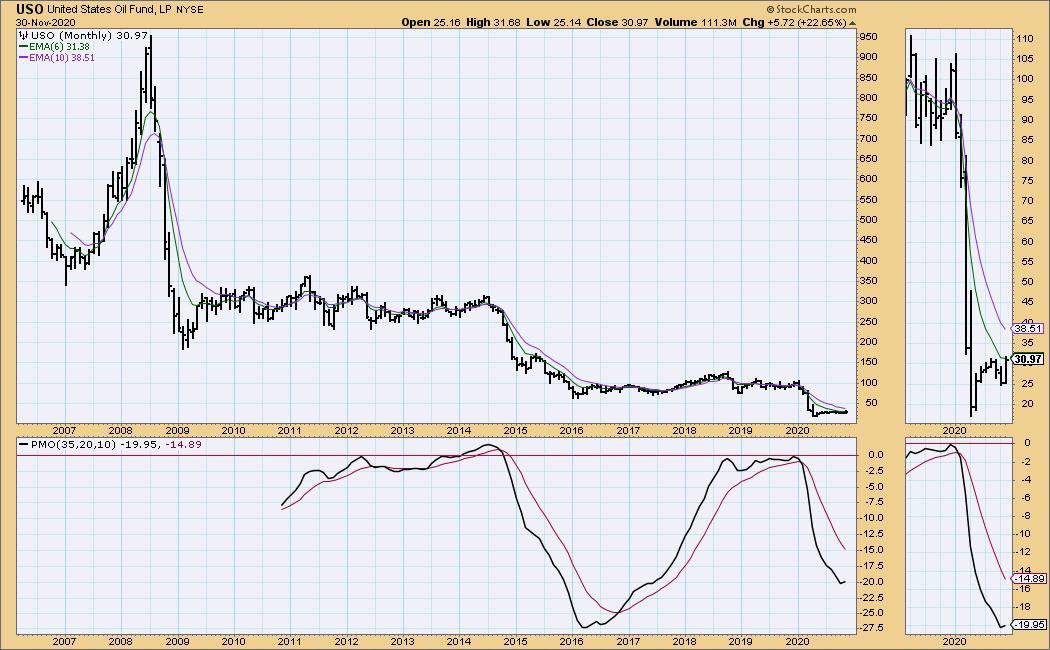Click the 750 price axis label

[x=868, y=118]
